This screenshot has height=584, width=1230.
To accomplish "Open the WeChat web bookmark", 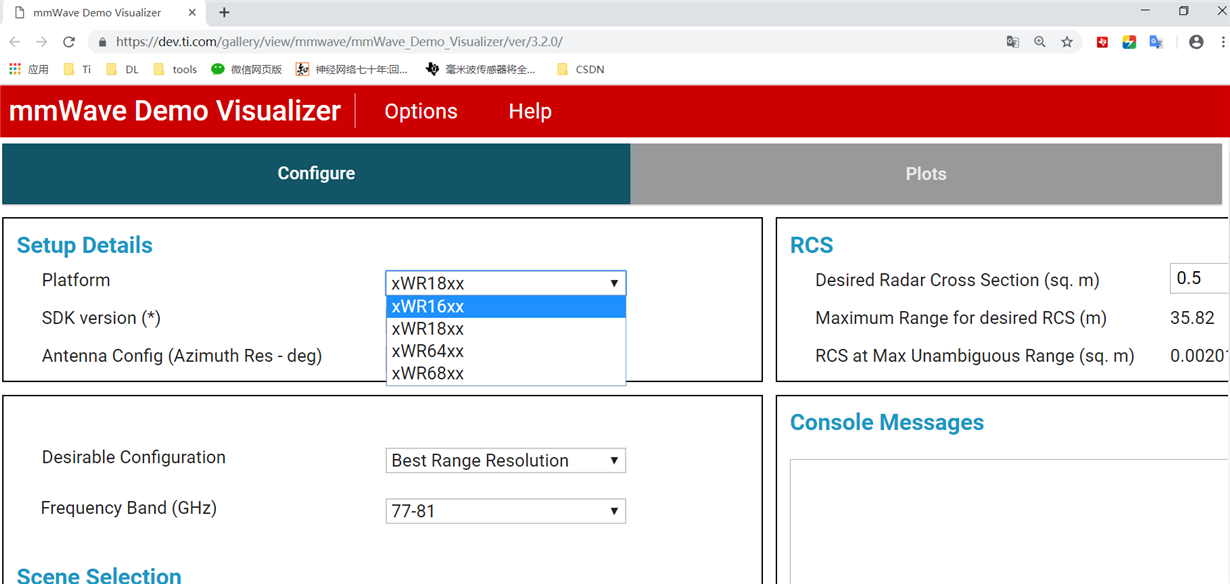I will click(x=246, y=69).
